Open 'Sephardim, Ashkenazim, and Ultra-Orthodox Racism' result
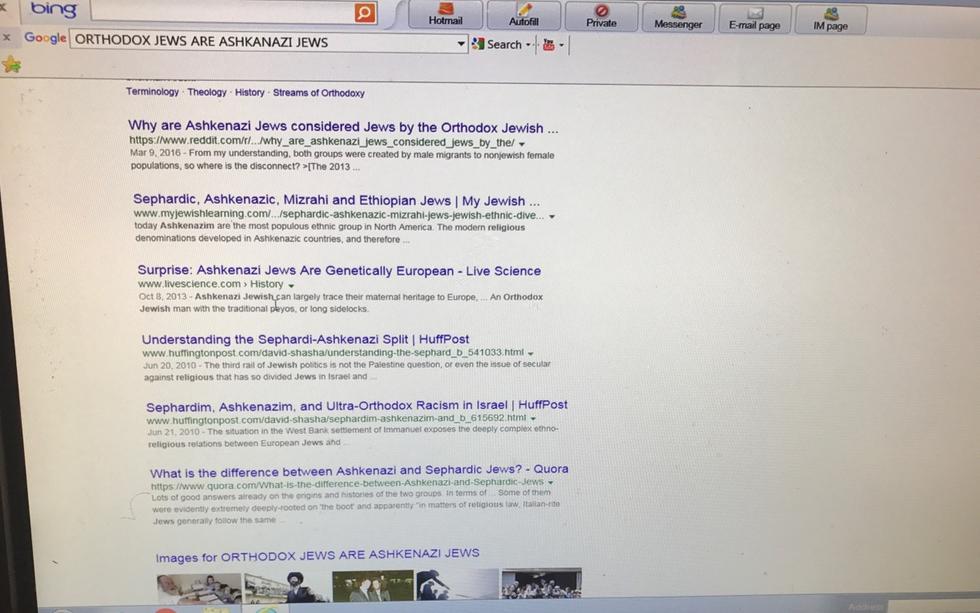Screen dimensions: 980x613 point(357,406)
